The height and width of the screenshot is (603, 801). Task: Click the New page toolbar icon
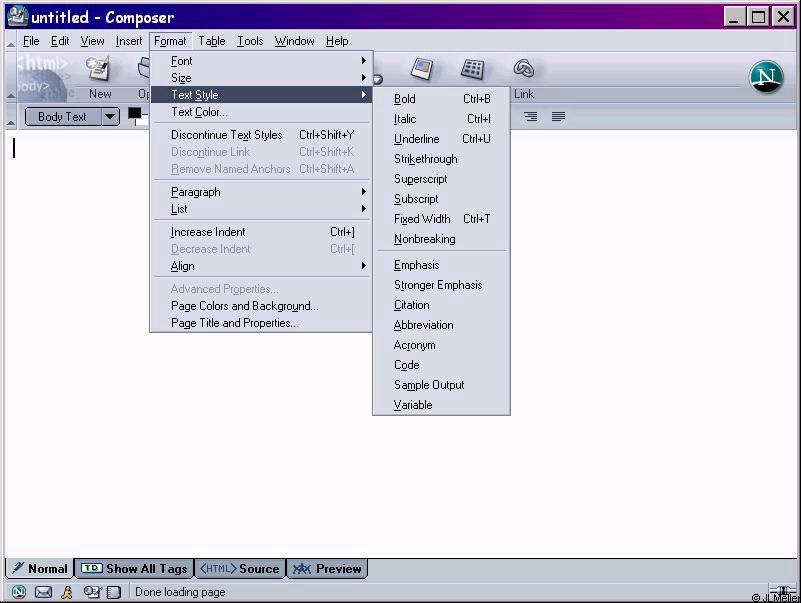pos(99,69)
